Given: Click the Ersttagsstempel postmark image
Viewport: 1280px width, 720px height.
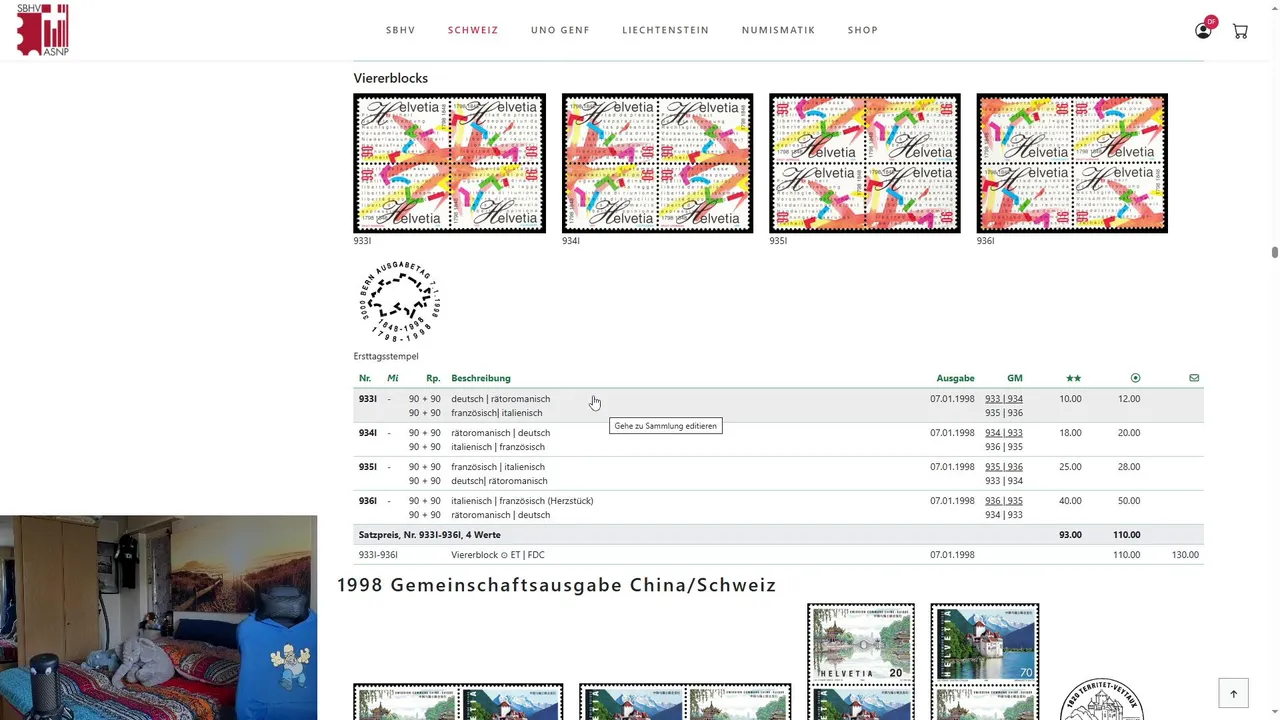Looking at the screenshot, I should (400, 302).
